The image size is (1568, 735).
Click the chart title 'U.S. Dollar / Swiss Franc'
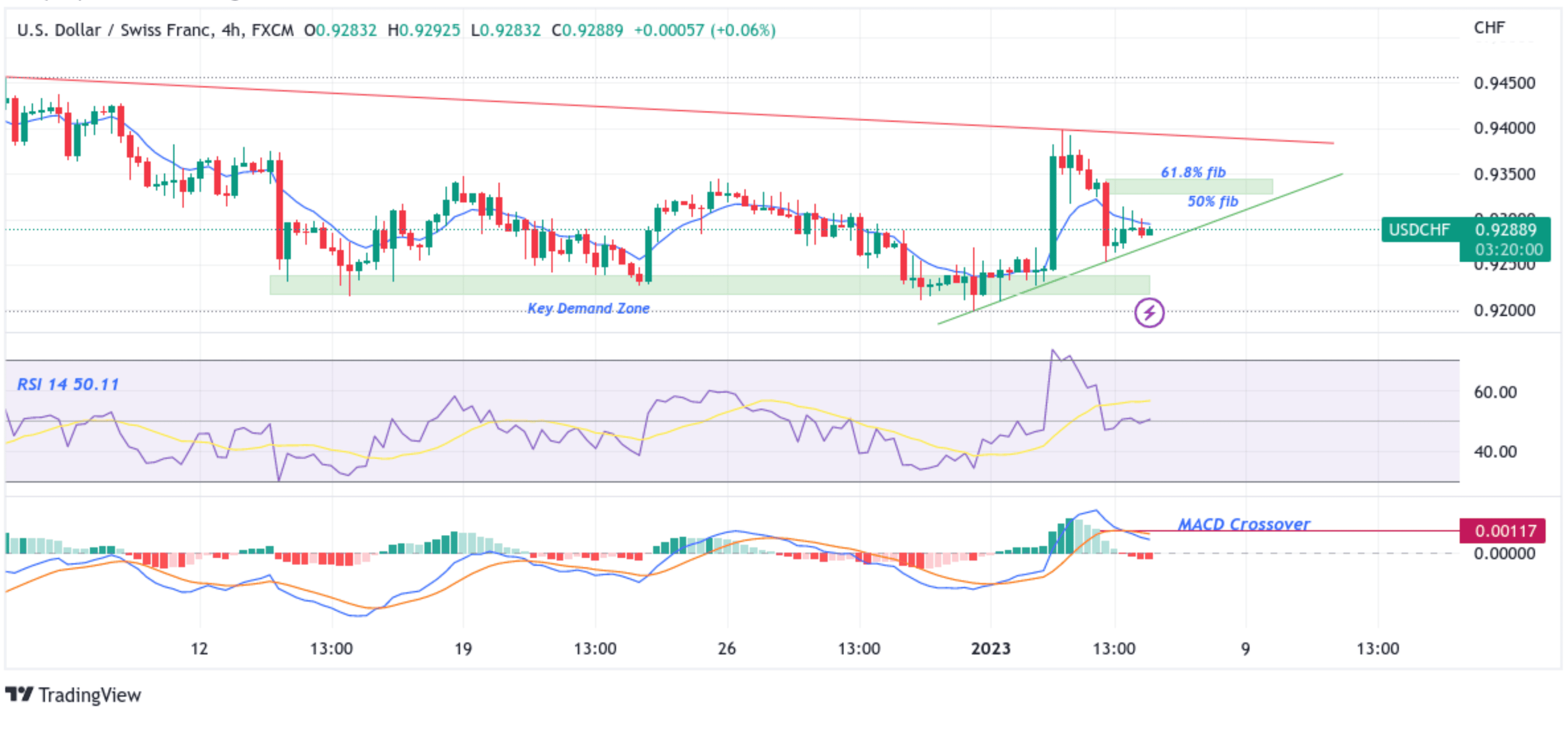click(115, 30)
